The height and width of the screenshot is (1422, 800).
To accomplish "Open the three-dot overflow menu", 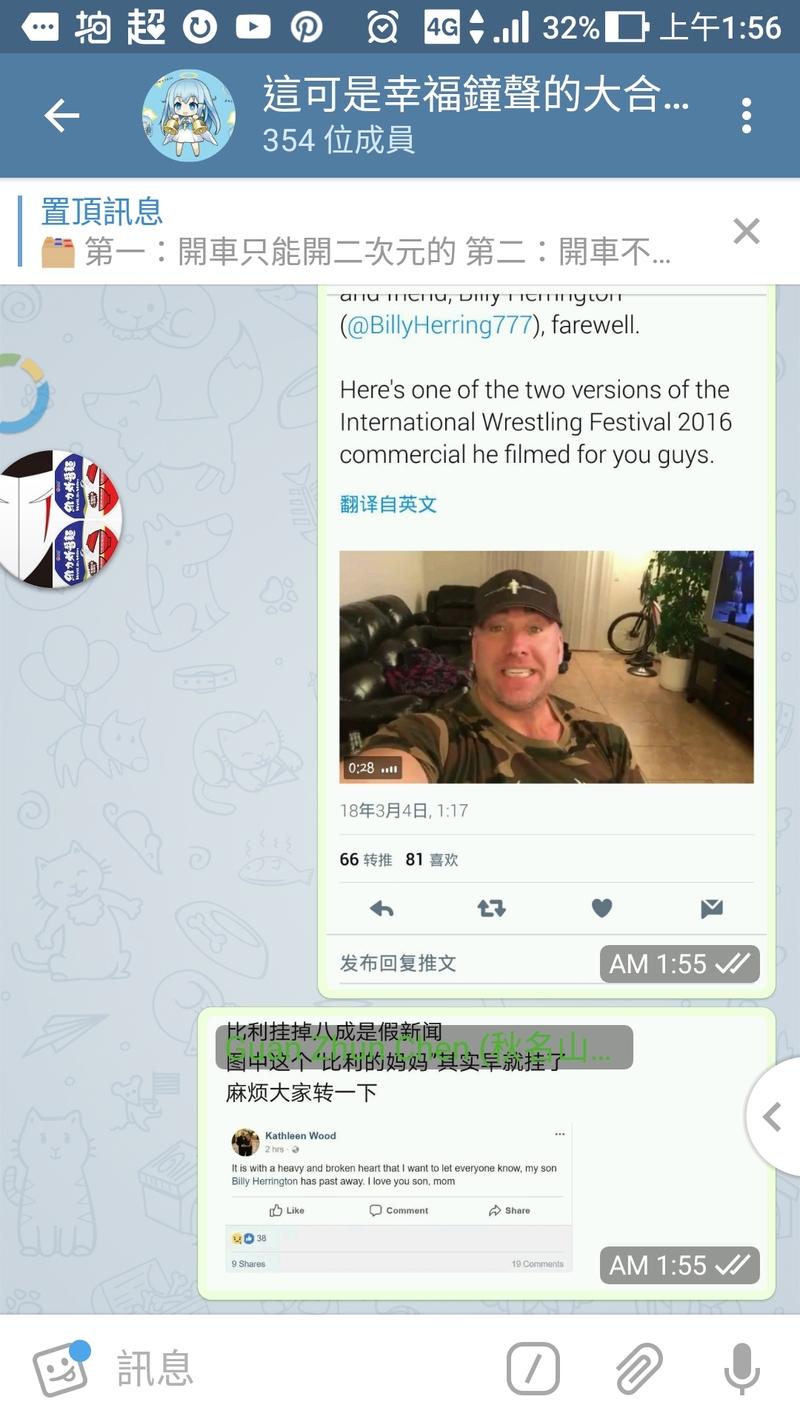I will point(746,116).
